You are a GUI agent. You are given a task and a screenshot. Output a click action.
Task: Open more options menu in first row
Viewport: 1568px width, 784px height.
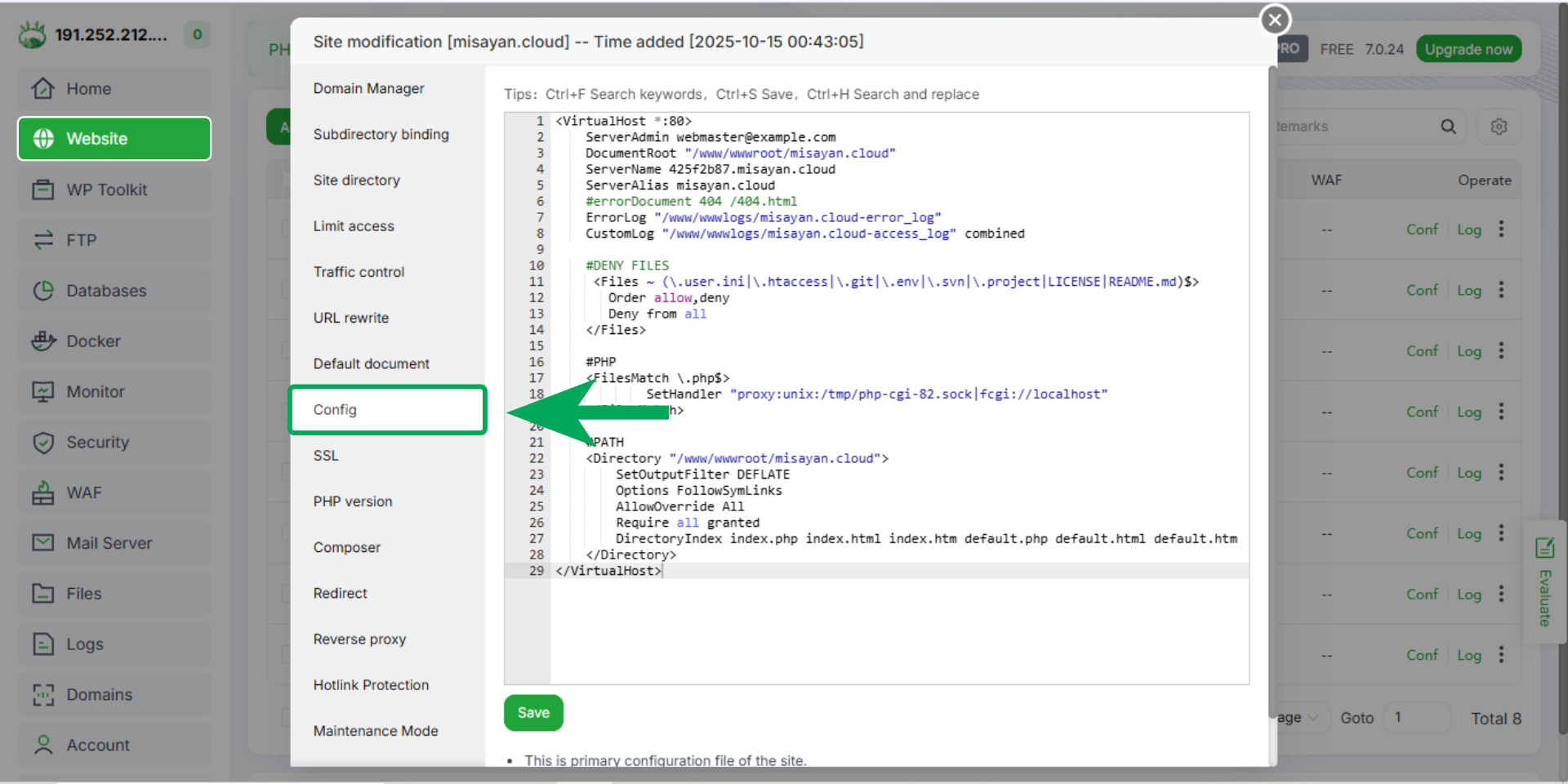pos(1501,229)
